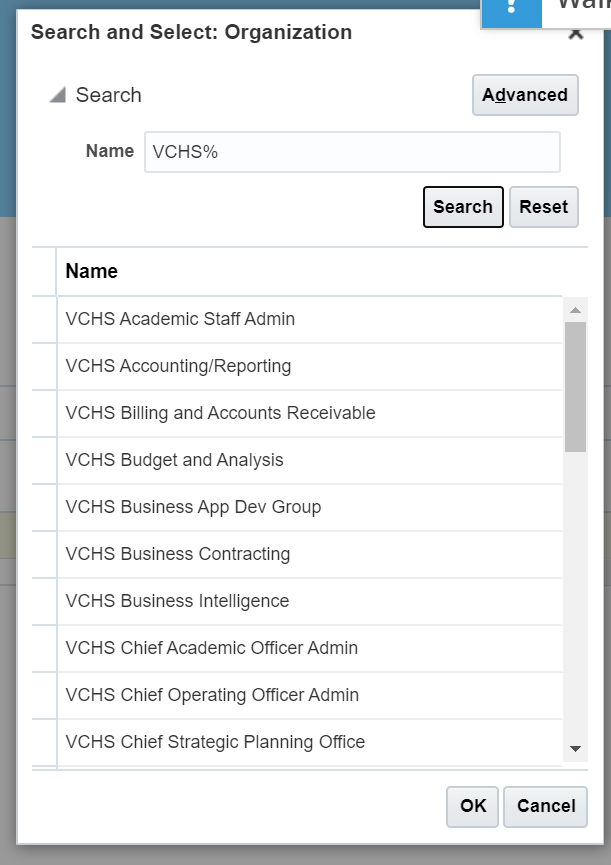This screenshot has width=611, height=865.
Task: Select VCHS Budget and Analysis row
Action: coord(174,460)
